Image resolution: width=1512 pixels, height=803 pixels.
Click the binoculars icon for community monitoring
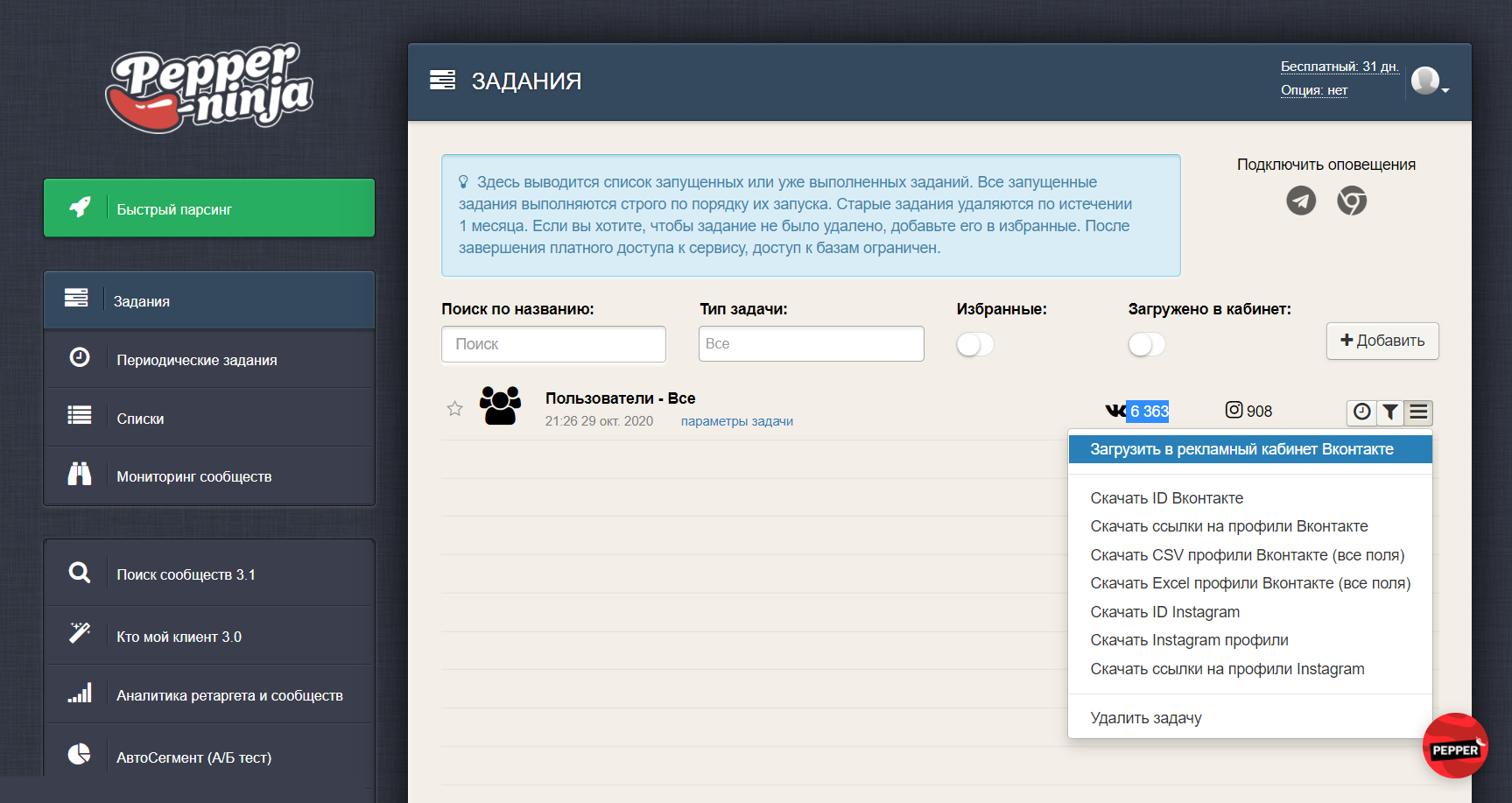pyautogui.click(x=80, y=474)
